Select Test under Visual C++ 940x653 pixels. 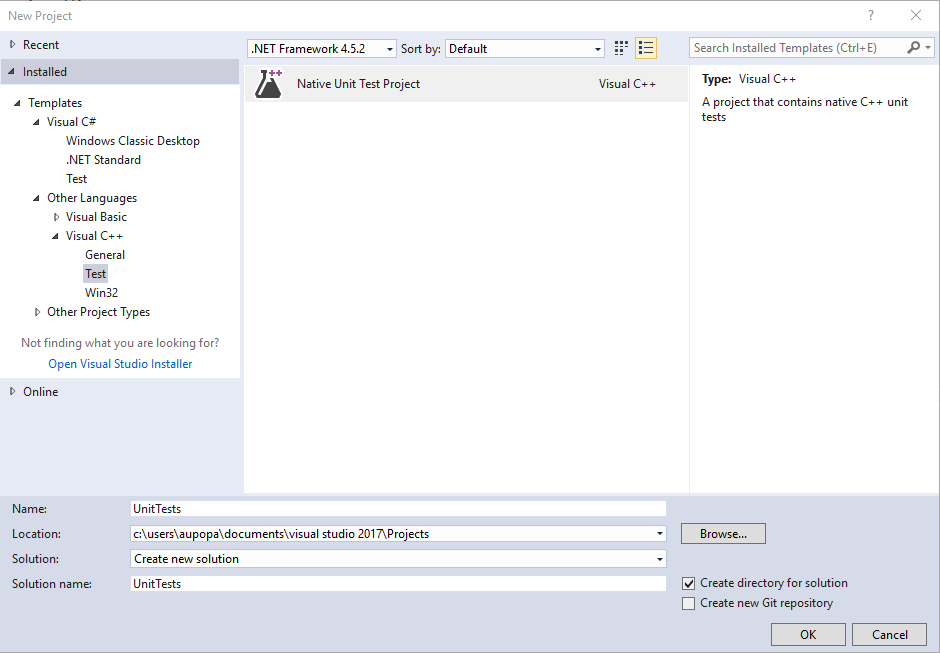click(95, 273)
